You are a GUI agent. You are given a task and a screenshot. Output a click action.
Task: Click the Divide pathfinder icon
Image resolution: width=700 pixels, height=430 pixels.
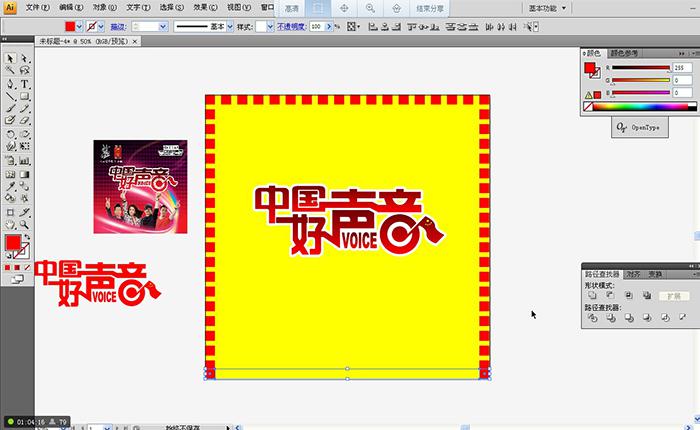click(592, 318)
